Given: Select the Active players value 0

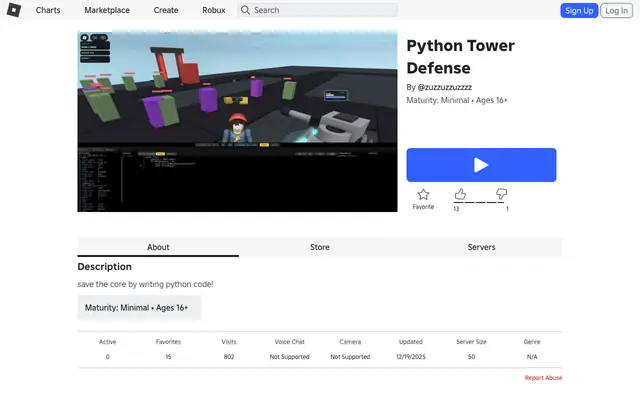Looking at the screenshot, I should point(108,357).
